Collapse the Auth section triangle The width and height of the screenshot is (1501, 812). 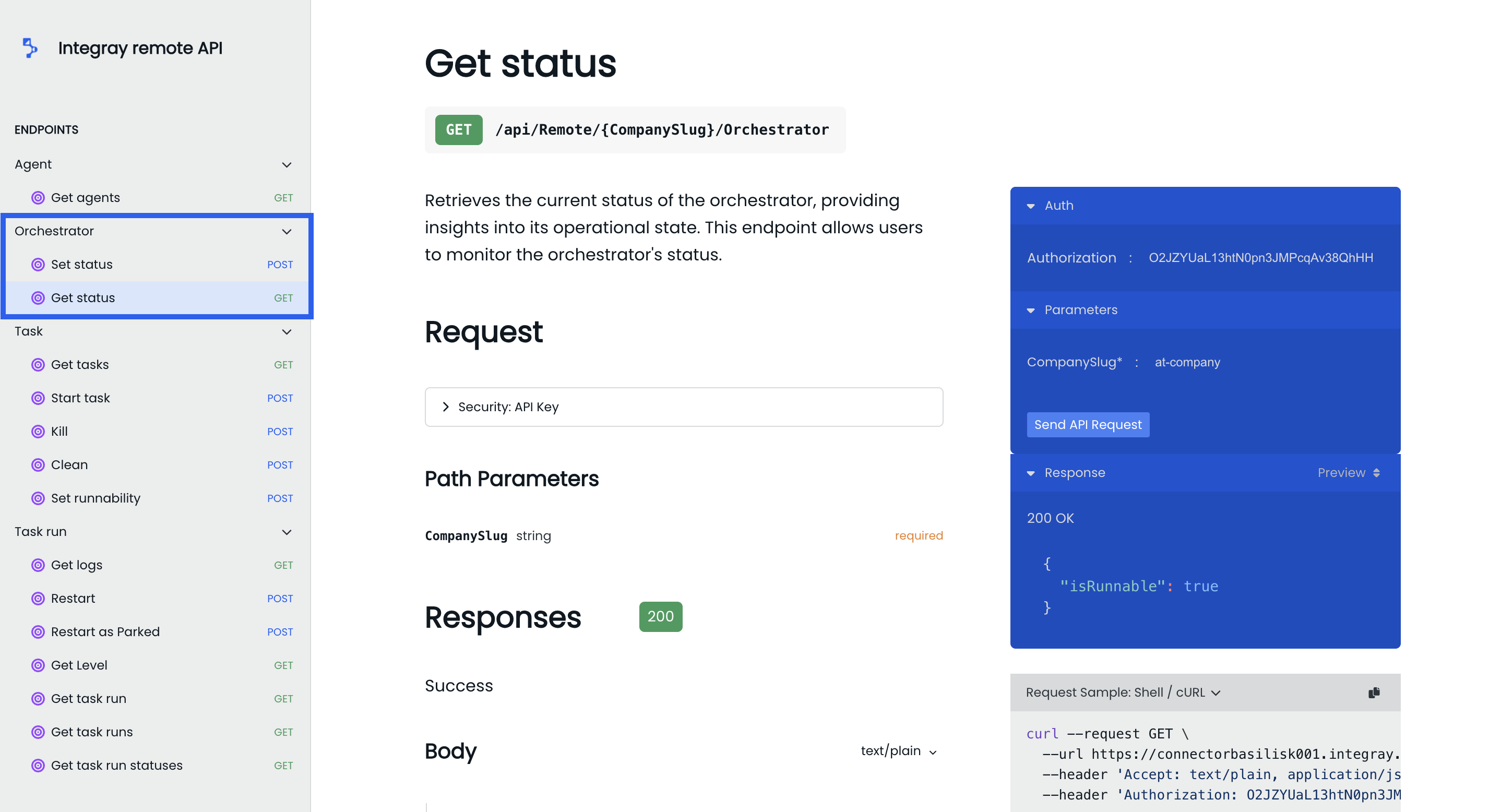pyautogui.click(x=1031, y=206)
